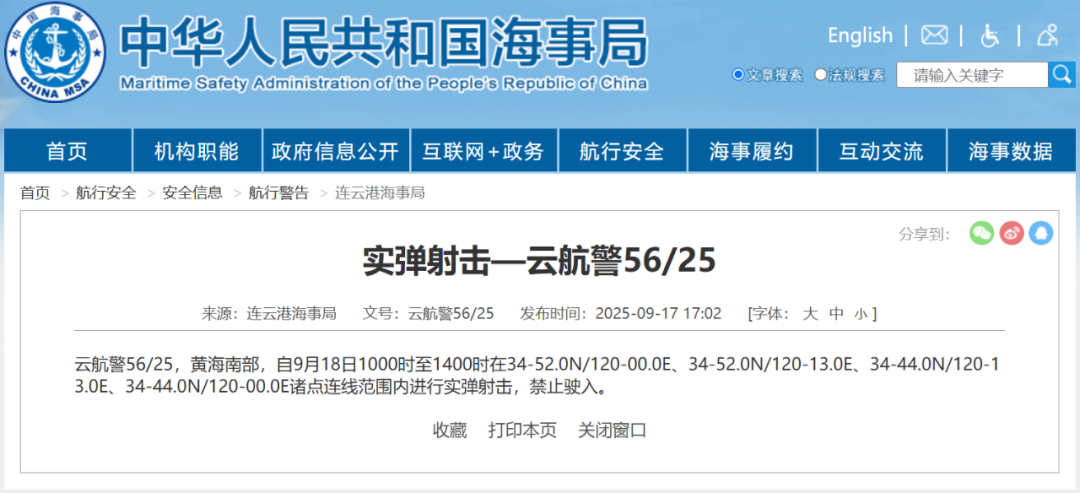Click the magnifier search button

pyautogui.click(x=1061, y=74)
